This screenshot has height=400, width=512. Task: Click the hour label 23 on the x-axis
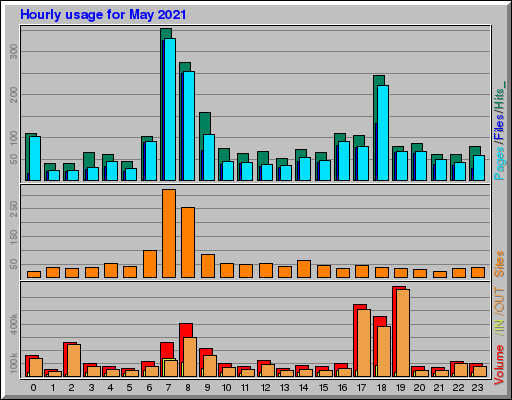(477, 388)
